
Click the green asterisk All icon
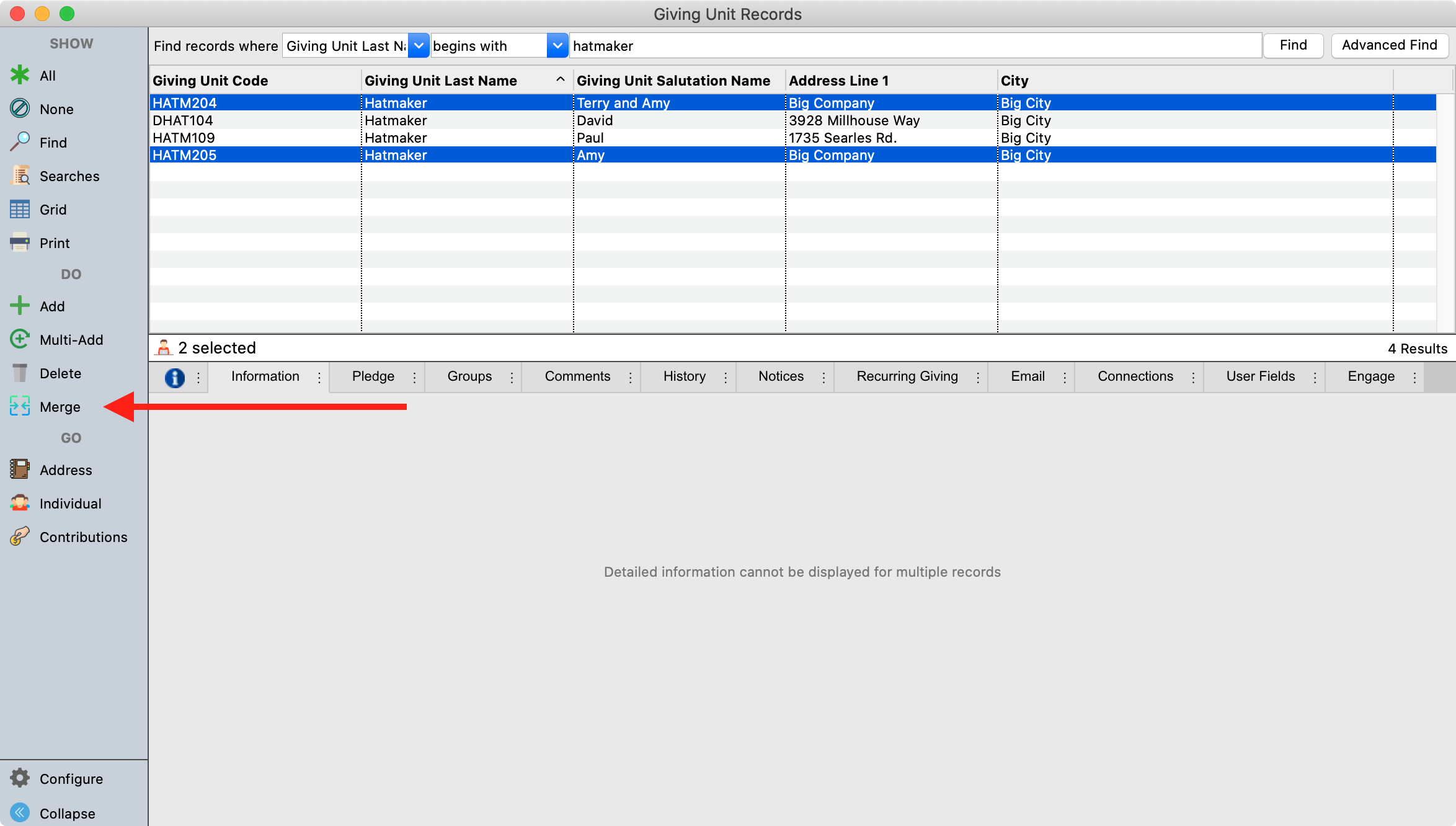click(x=20, y=76)
